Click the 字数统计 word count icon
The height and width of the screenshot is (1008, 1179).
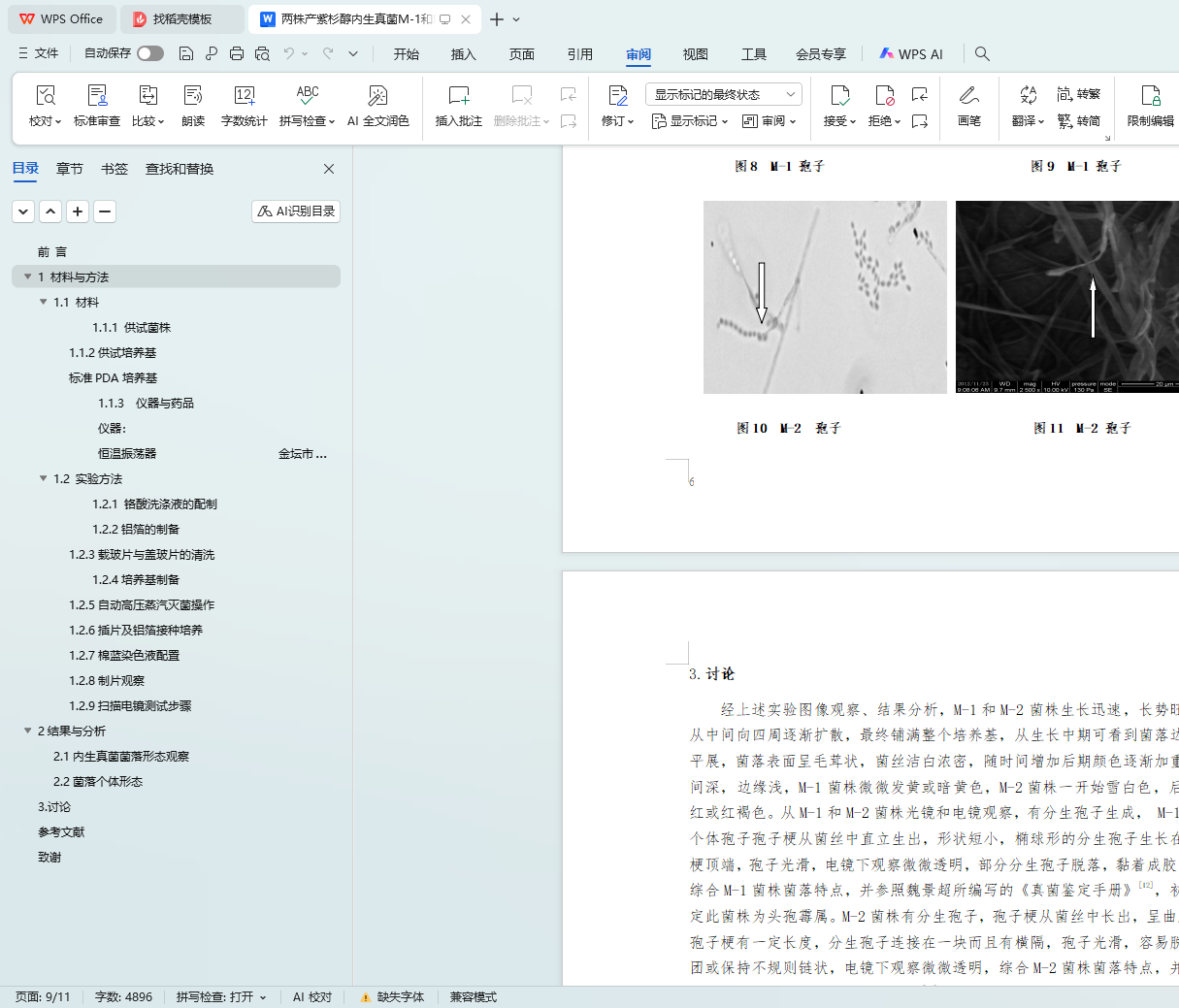click(244, 96)
